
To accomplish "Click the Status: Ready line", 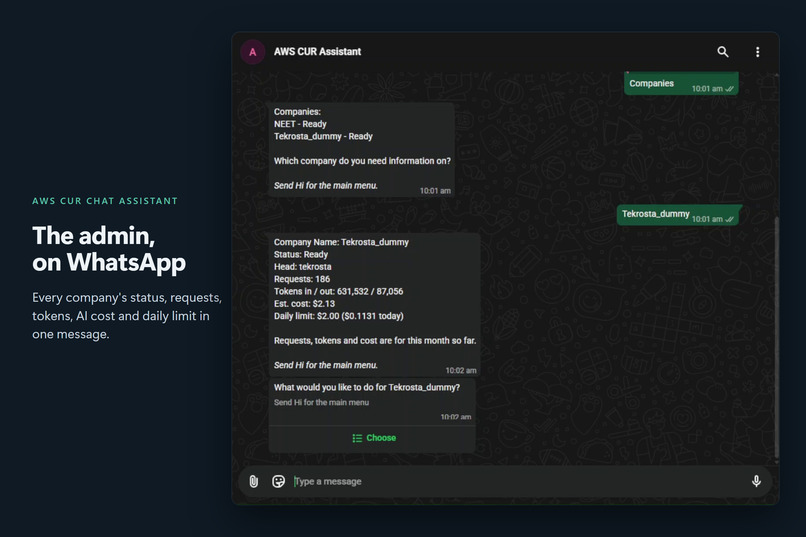I will (301, 254).
